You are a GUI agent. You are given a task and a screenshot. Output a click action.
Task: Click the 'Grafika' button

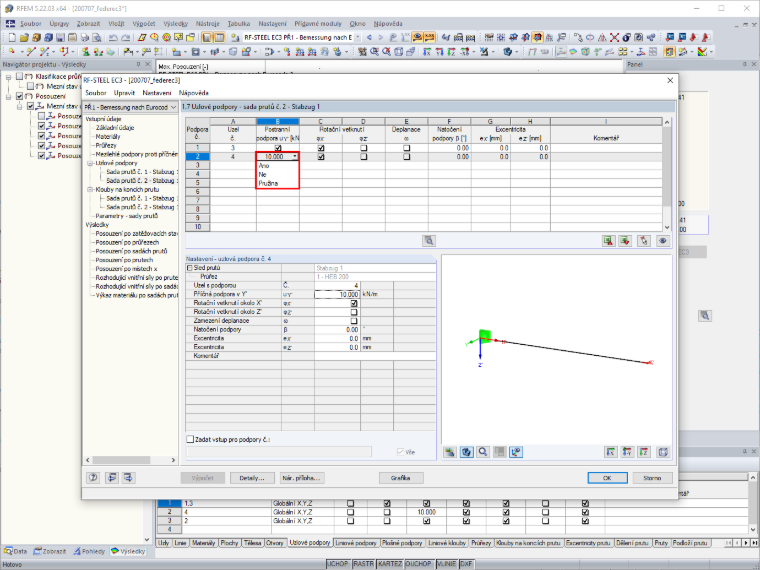coord(400,478)
